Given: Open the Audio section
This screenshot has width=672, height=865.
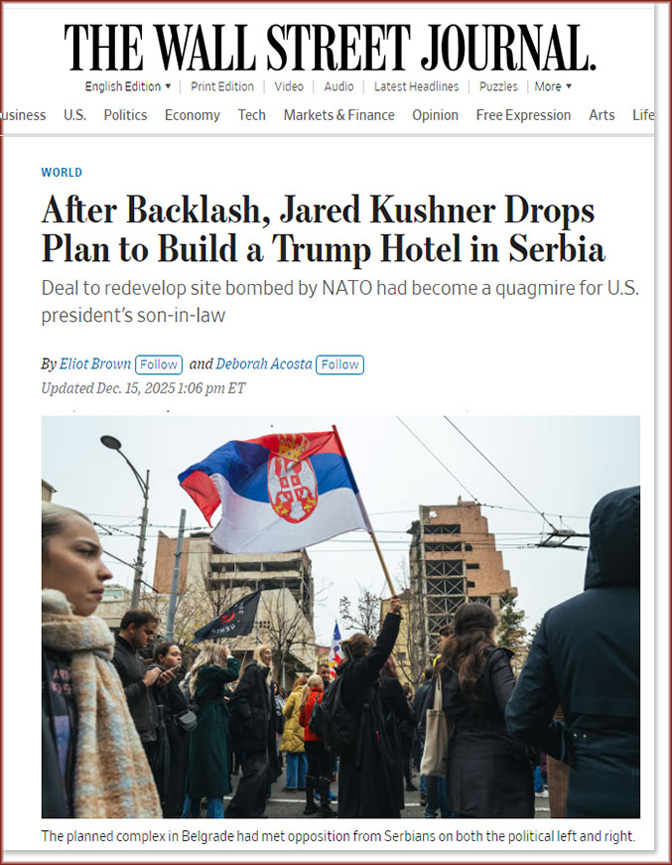Looking at the screenshot, I should 339,87.
